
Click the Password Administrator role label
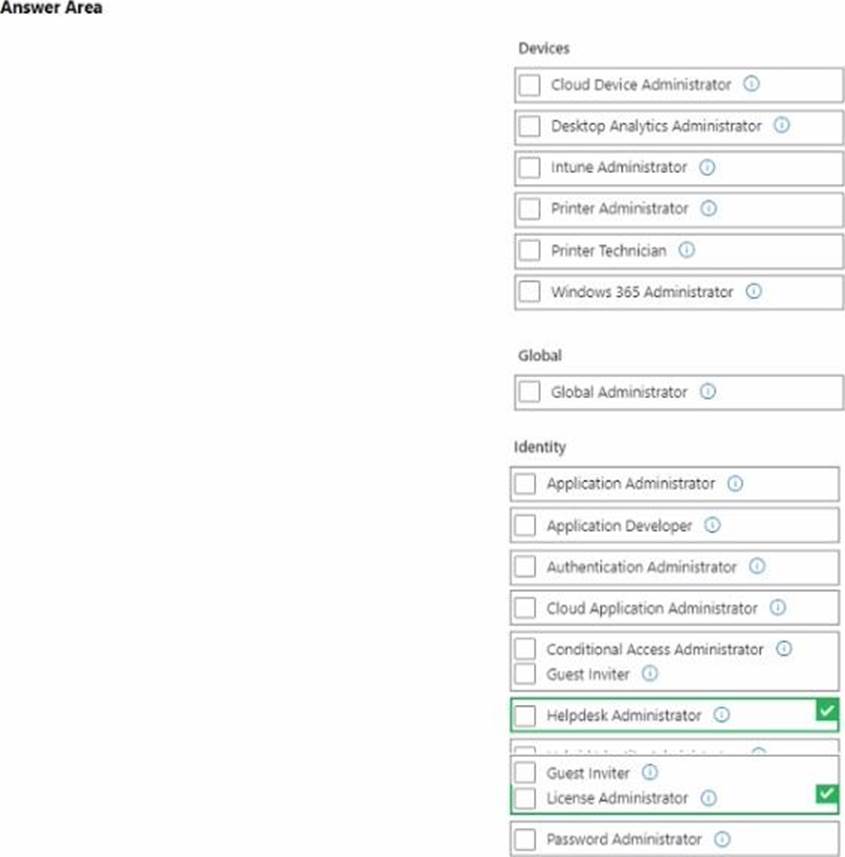(x=624, y=839)
